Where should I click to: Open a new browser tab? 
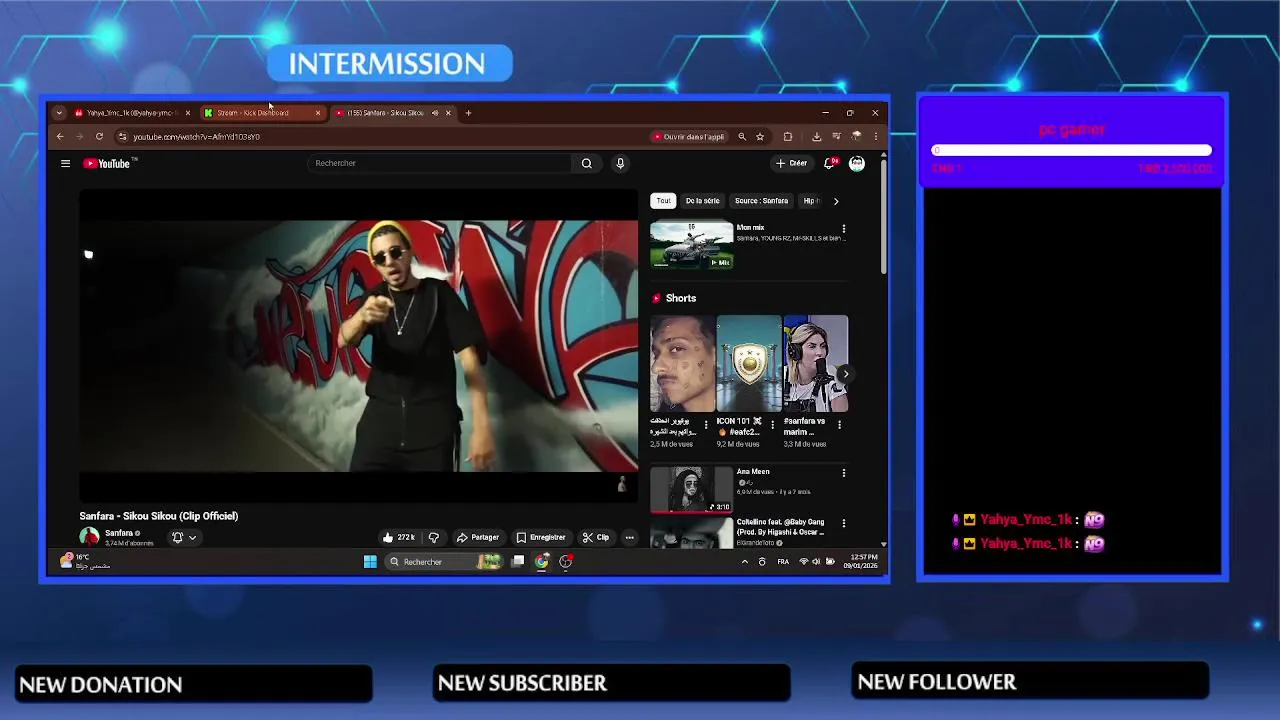coord(468,113)
